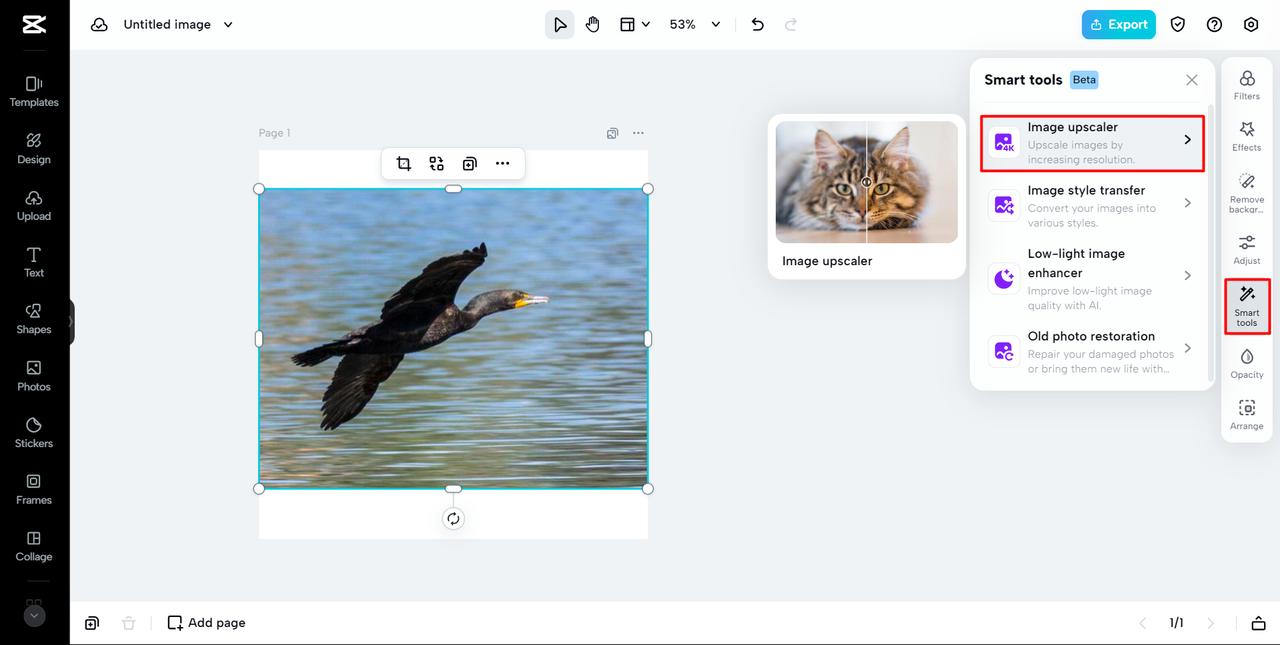The image size is (1280, 645).
Task: Redo the last action
Action: click(791, 24)
